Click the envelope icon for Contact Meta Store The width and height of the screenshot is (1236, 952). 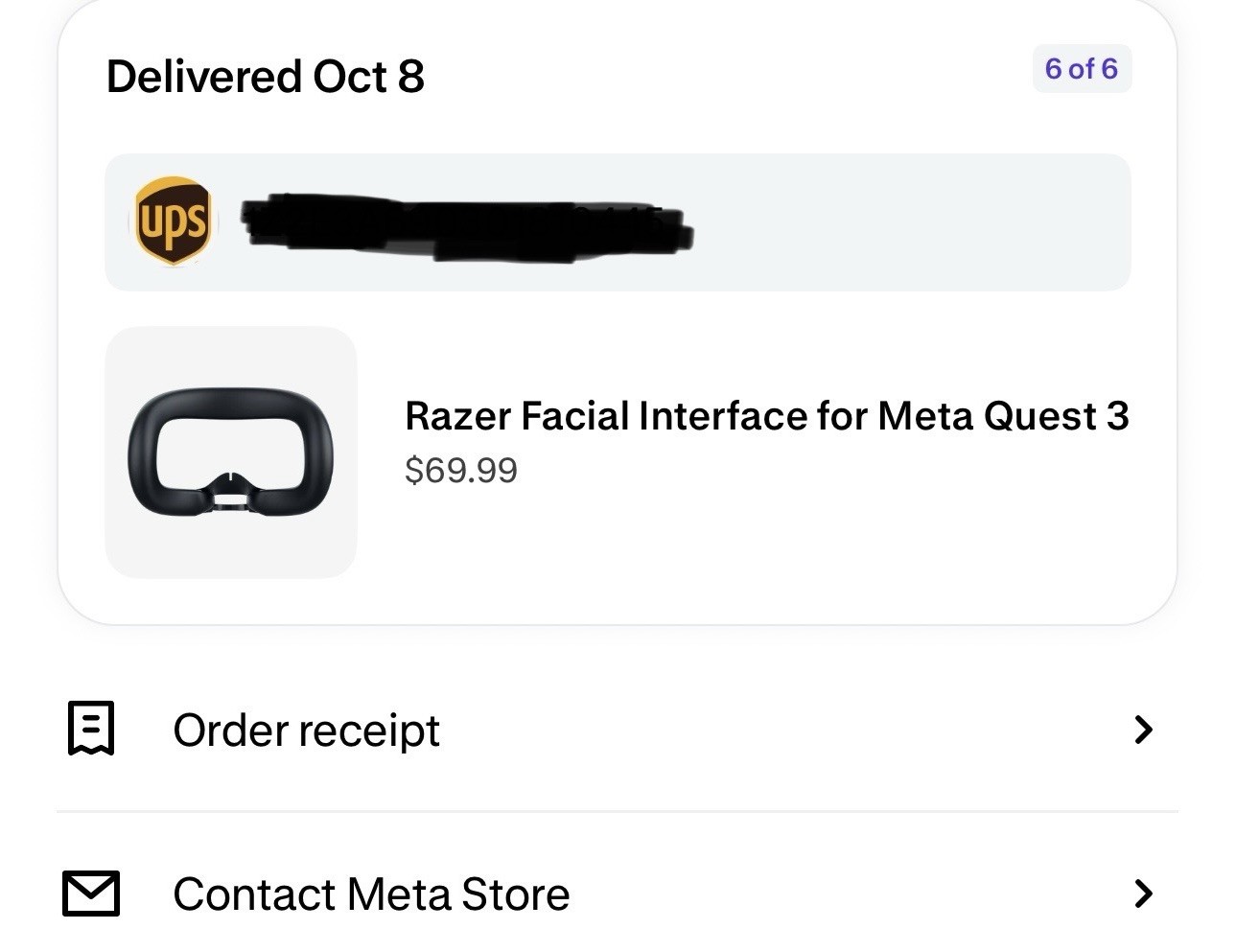91,894
